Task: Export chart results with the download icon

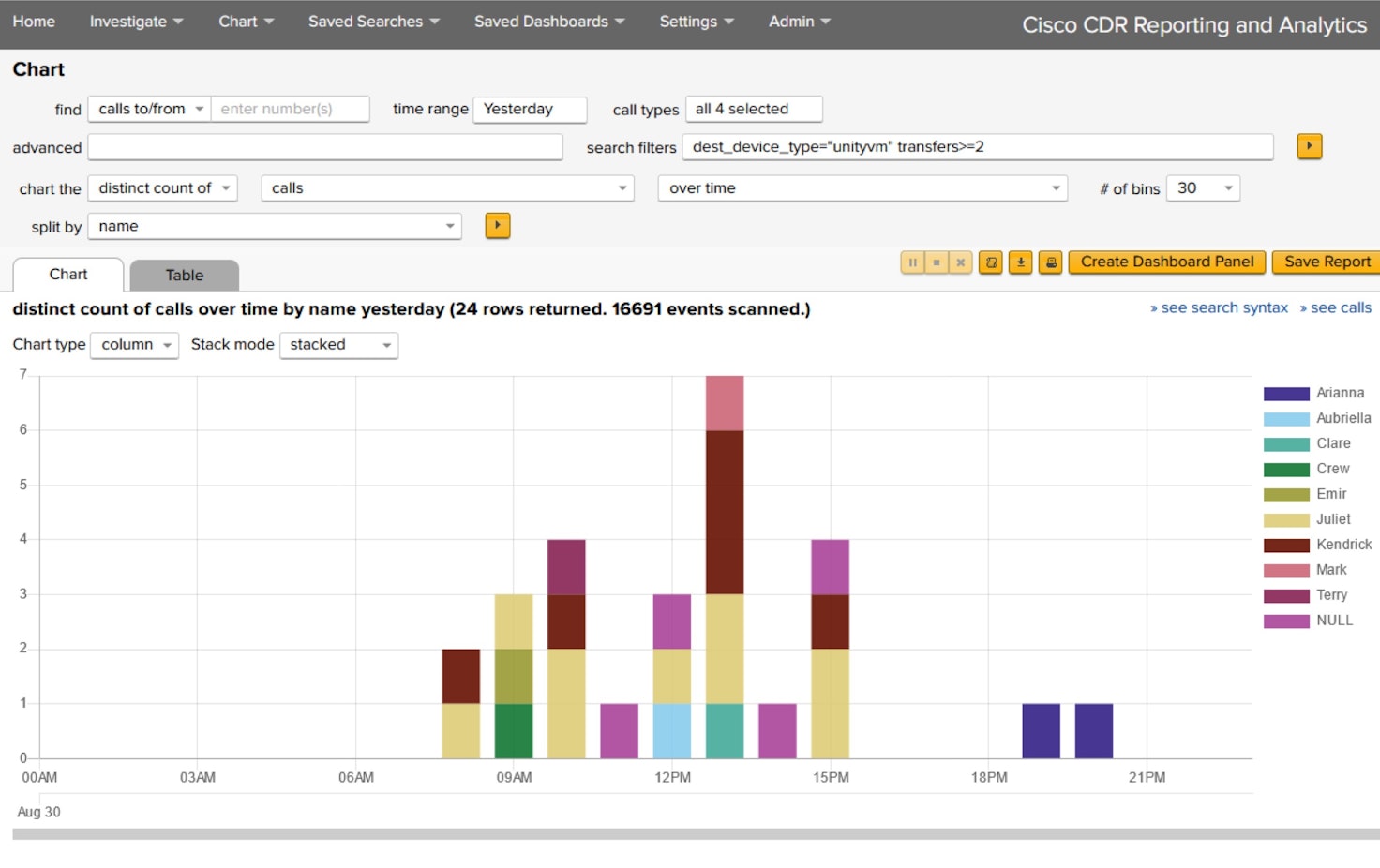Action: point(1020,262)
